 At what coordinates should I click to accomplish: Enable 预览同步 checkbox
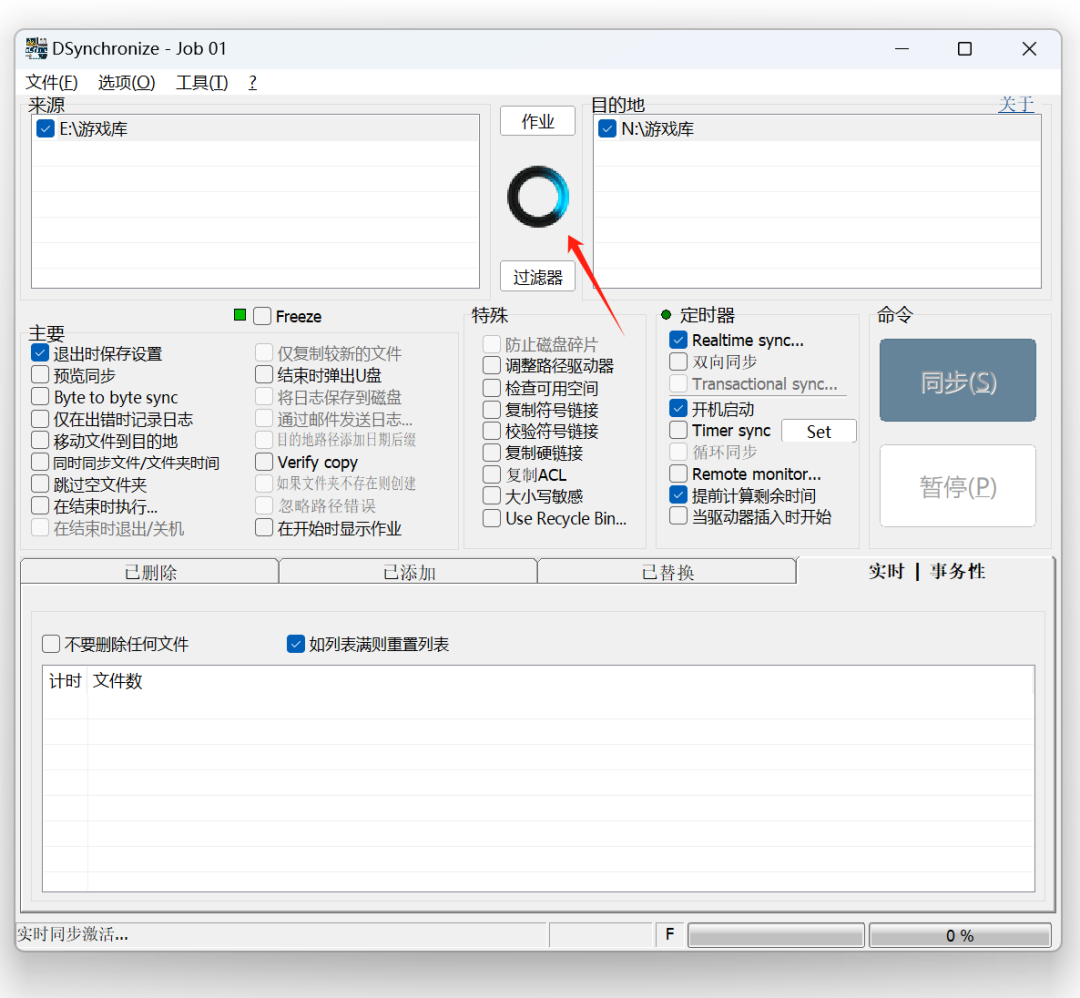pos(40,375)
